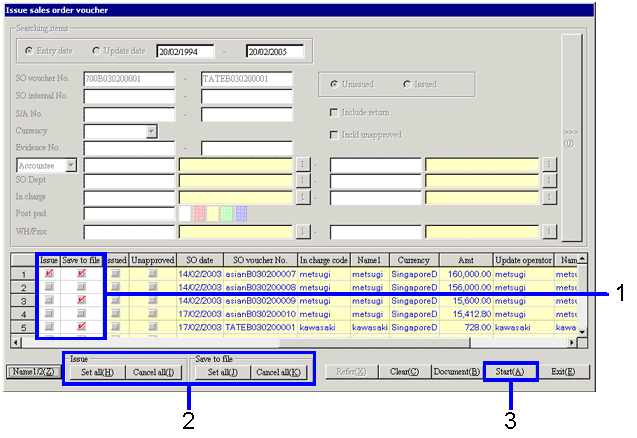Click the table scroll up arrow
Screen dimensions: 637x438
coord(582,259)
